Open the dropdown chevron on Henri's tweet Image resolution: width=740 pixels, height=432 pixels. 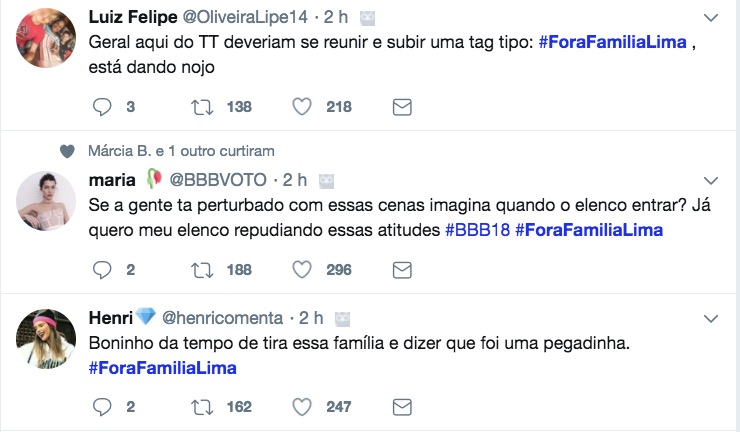click(711, 318)
